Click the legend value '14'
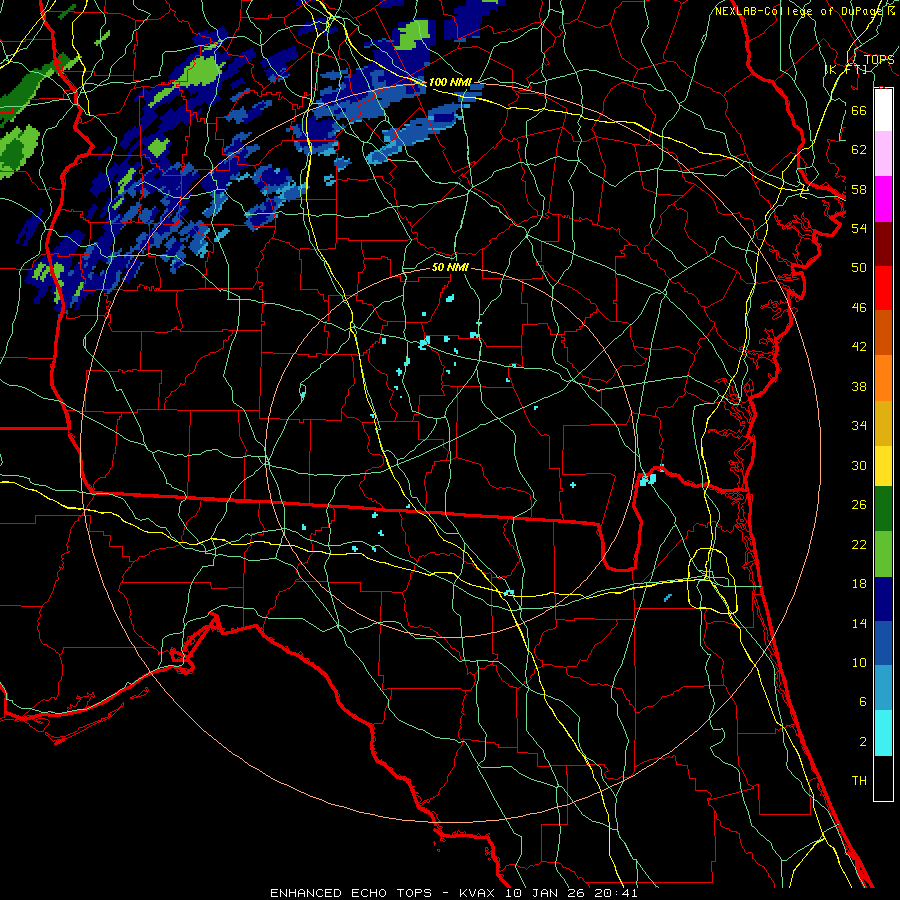Image resolution: width=900 pixels, height=900 pixels. pos(859,623)
